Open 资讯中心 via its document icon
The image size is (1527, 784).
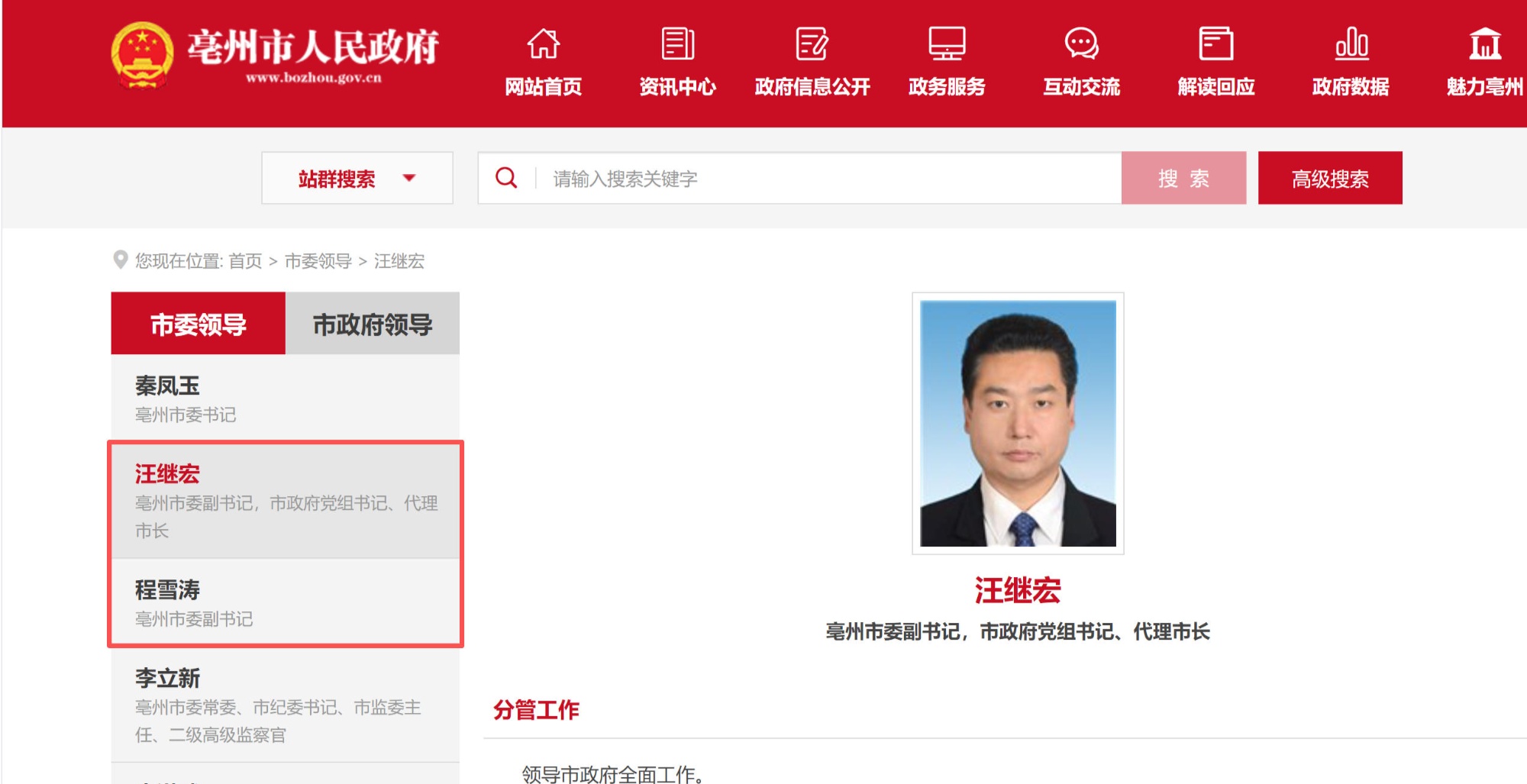point(677,44)
